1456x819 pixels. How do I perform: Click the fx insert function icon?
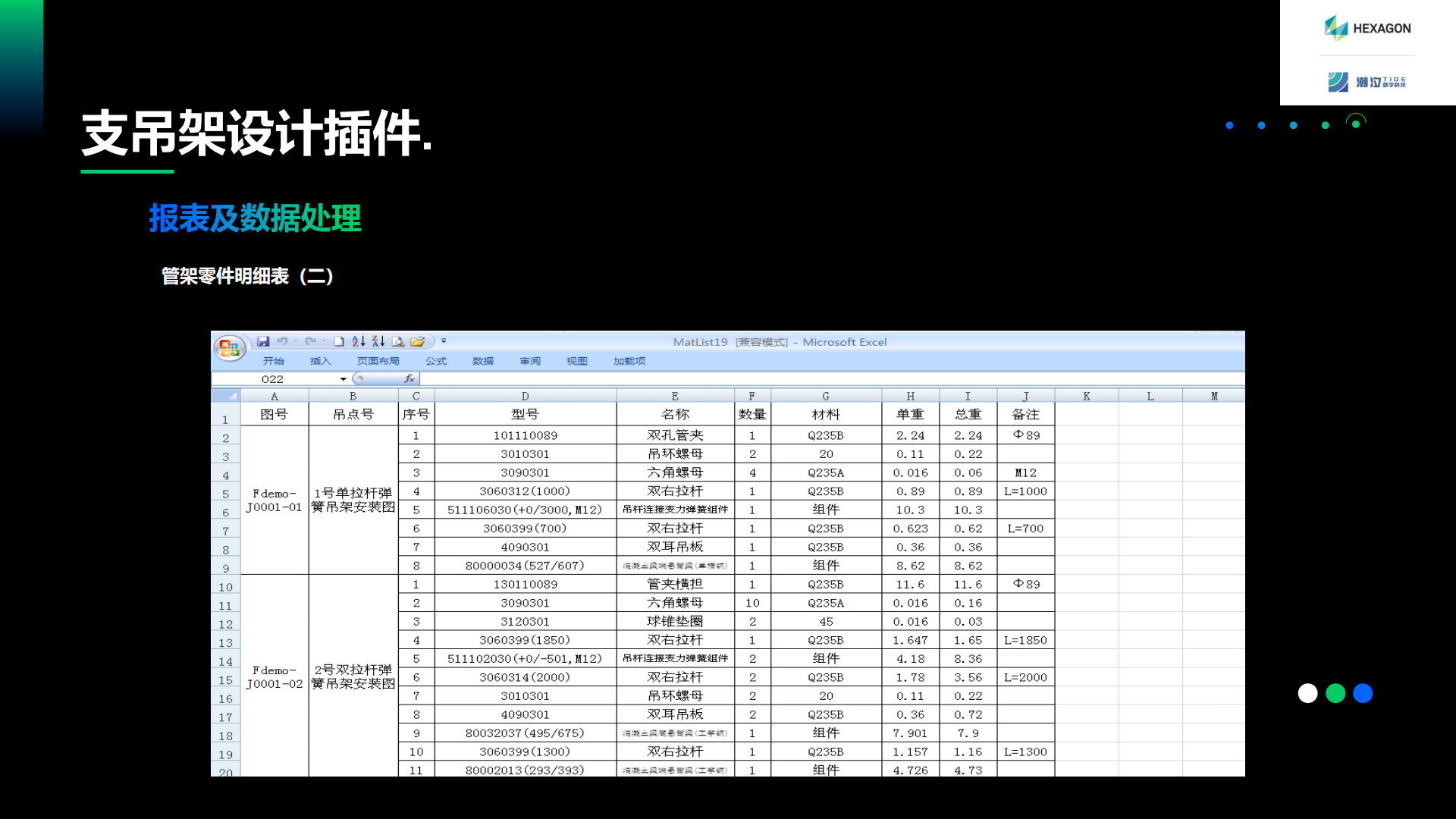(x=409, y=378)
